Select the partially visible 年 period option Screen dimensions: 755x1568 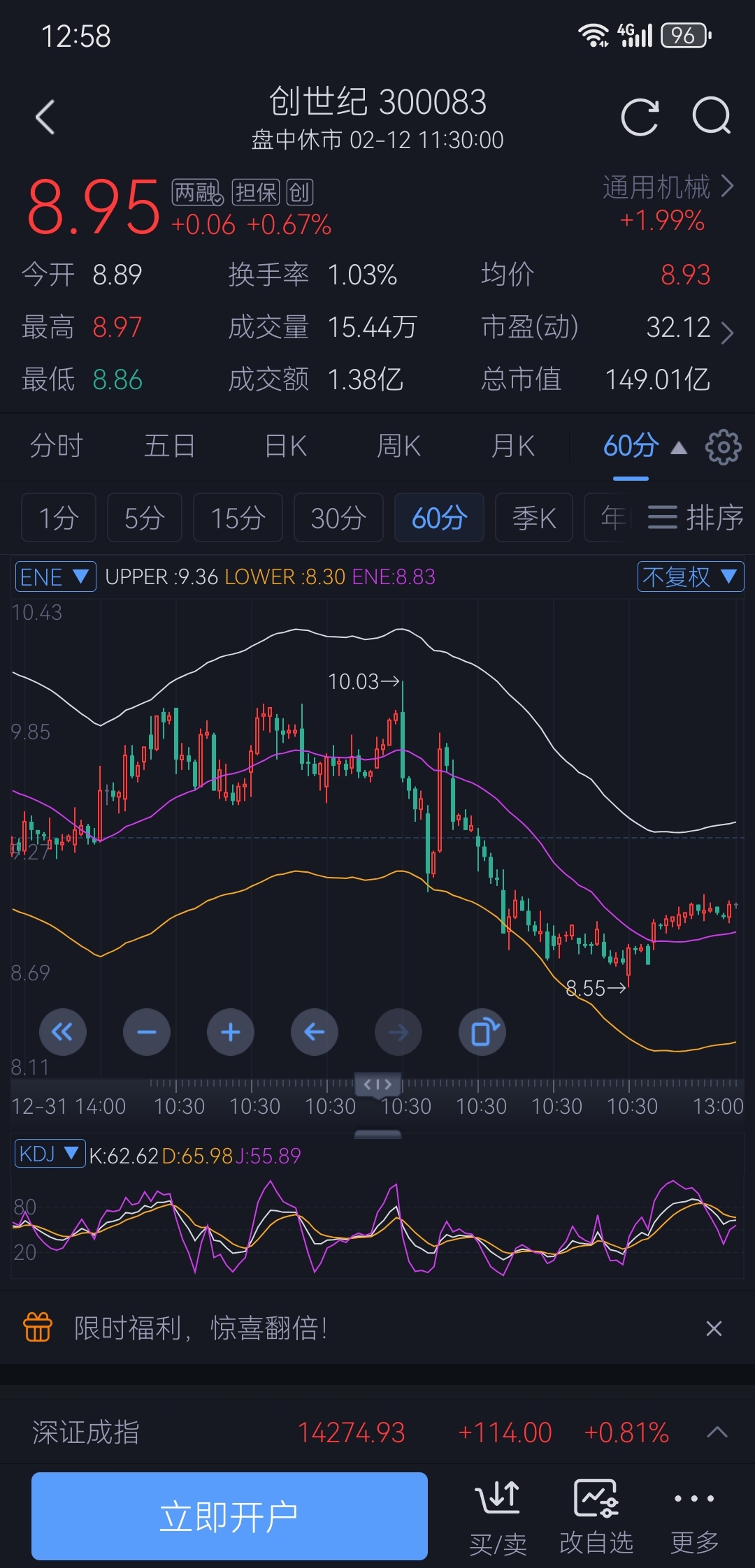click(608, 518)
